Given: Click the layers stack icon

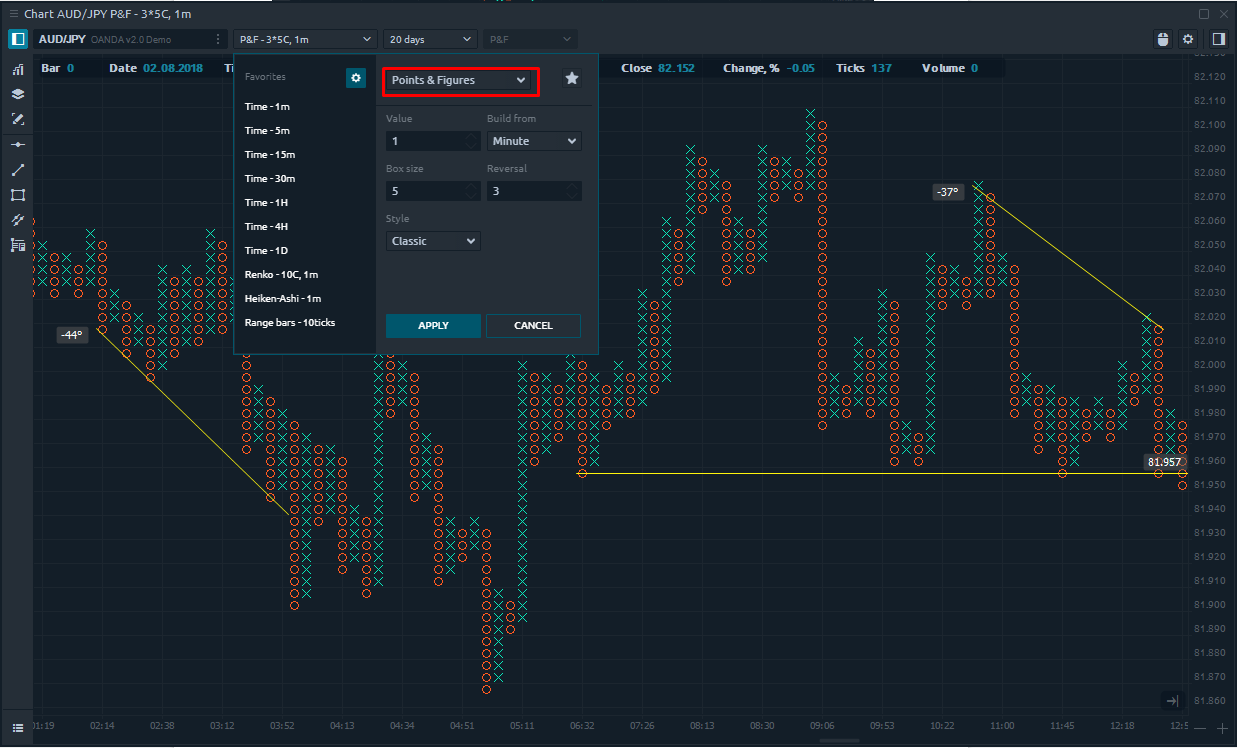Looking at the screenshot, I should tap(17, 94).
